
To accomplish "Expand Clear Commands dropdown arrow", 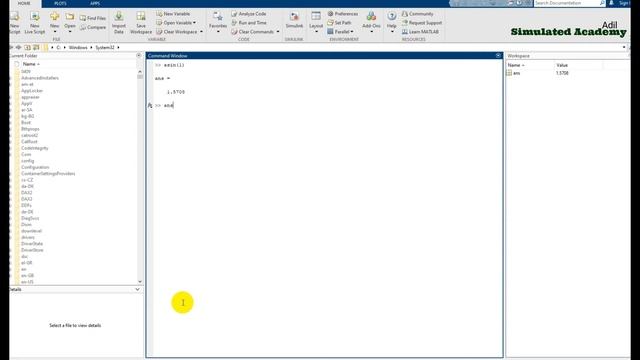I will click(x=278, y=32).
